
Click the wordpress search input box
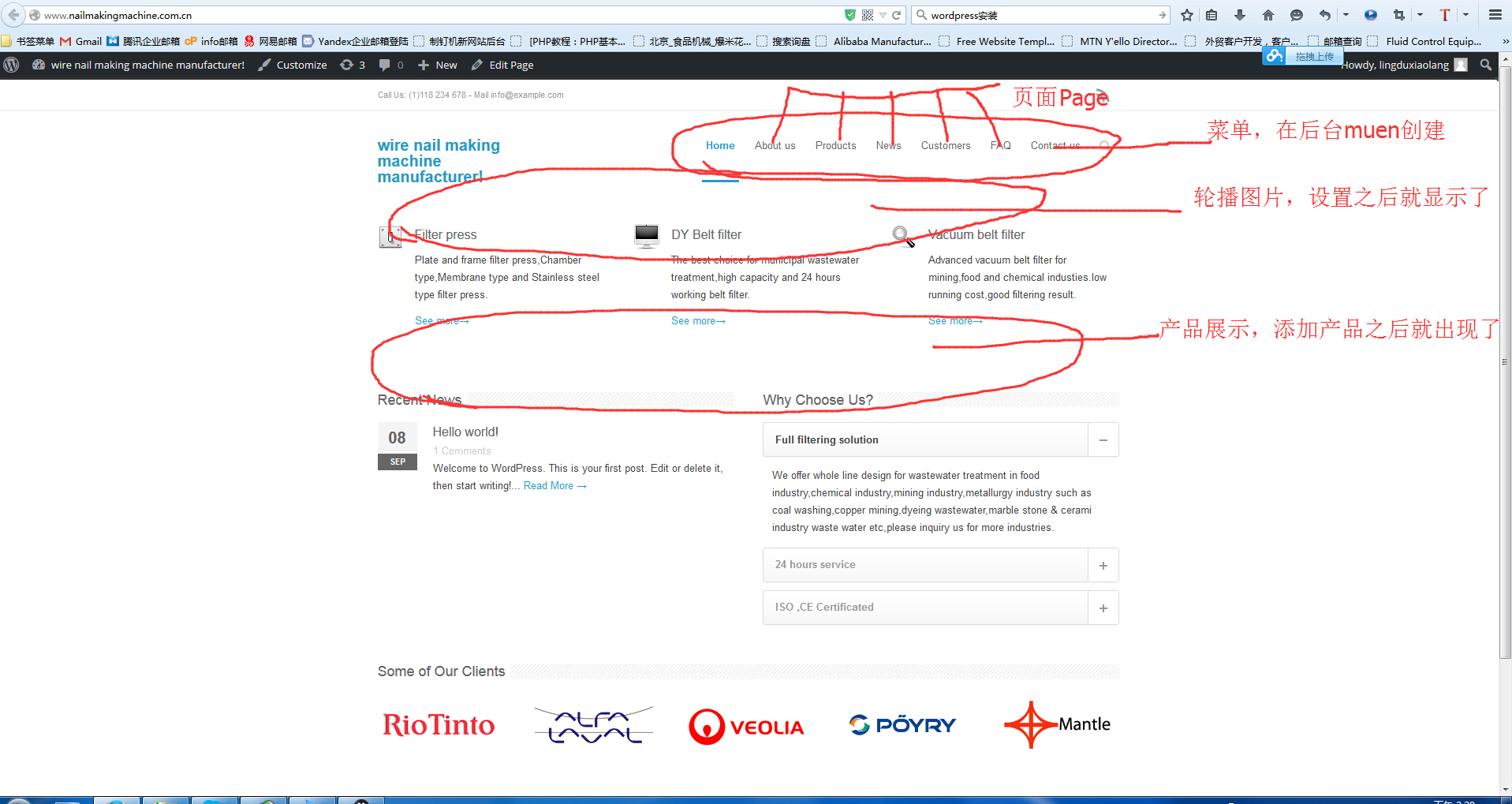[1041, 15]
